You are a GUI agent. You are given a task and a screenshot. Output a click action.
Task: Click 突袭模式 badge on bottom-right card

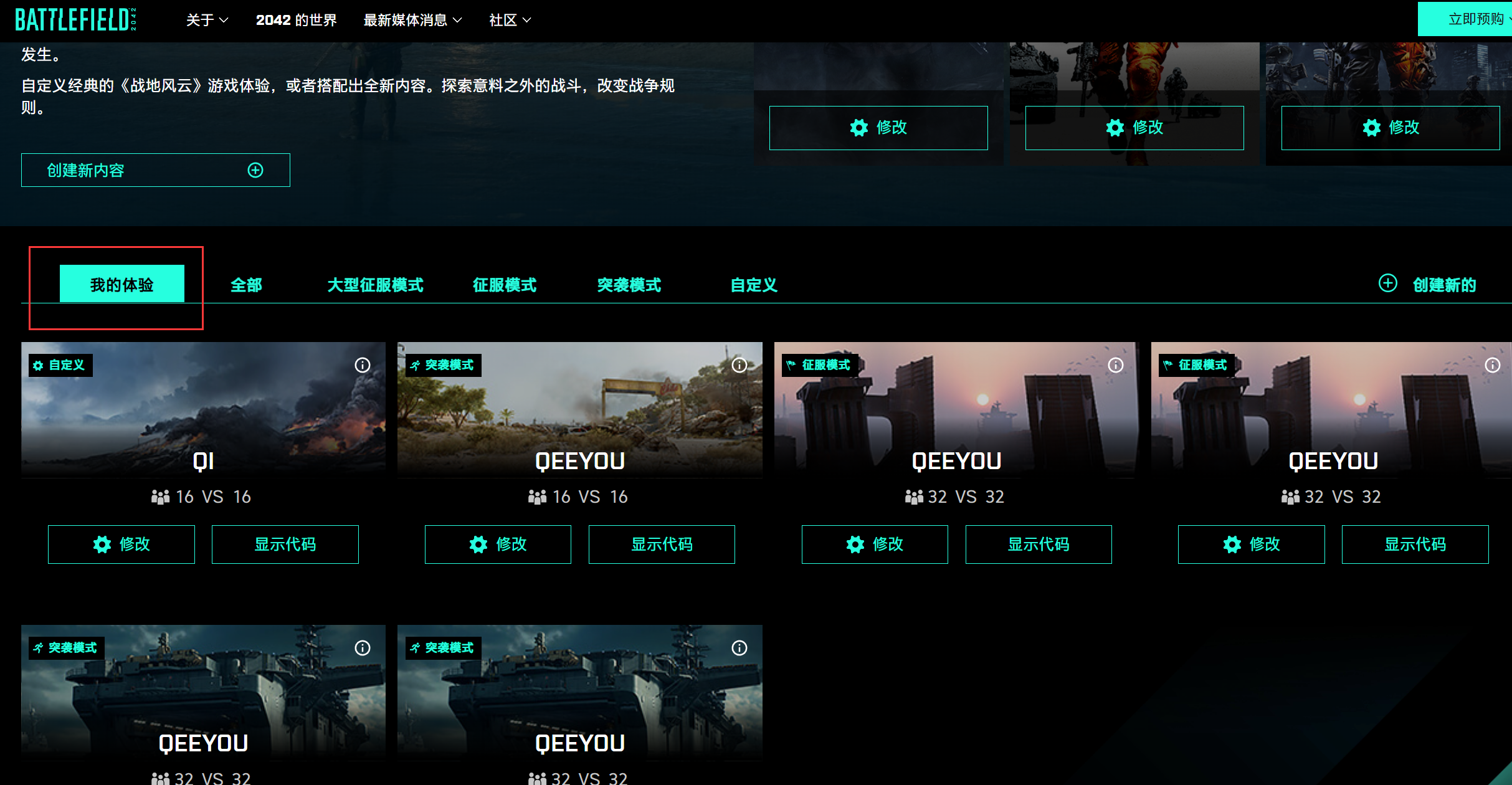[x=443, y=648]
